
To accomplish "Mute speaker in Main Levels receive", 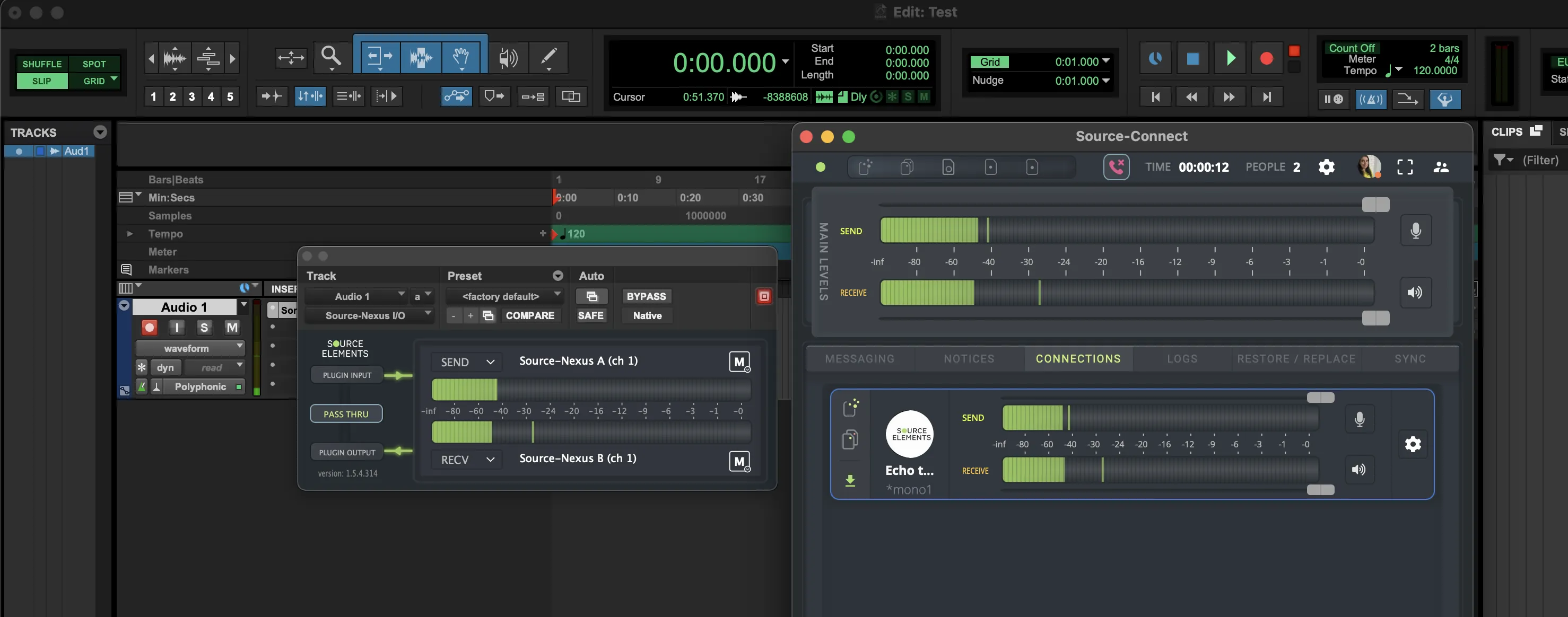I will click(x=1416, y=293).
